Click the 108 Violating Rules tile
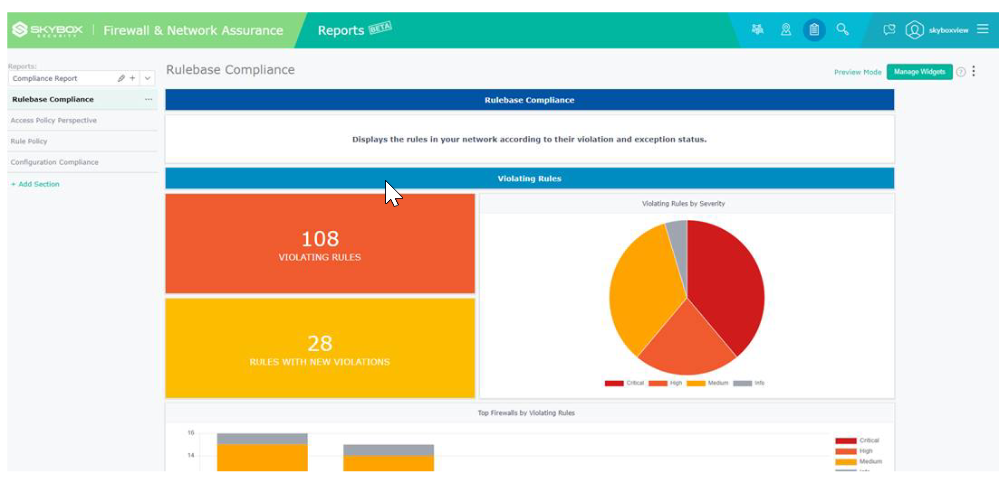 point(320,244)
